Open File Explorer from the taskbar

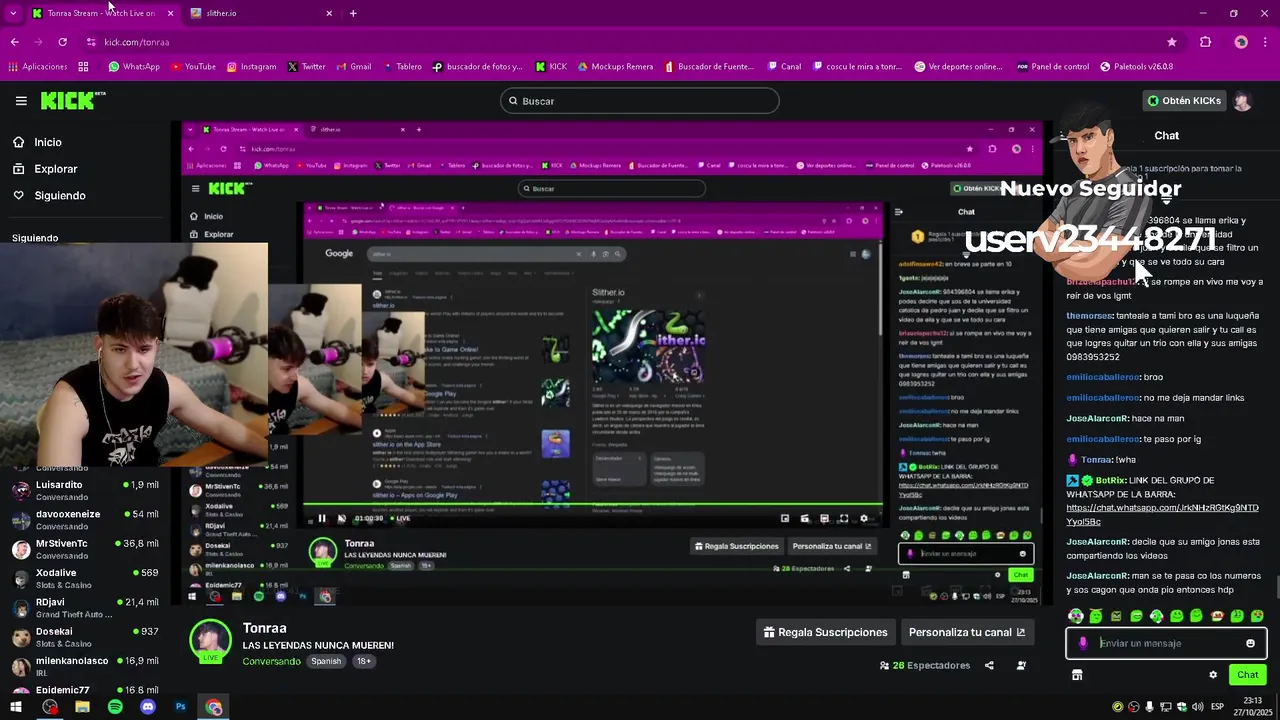82,707
